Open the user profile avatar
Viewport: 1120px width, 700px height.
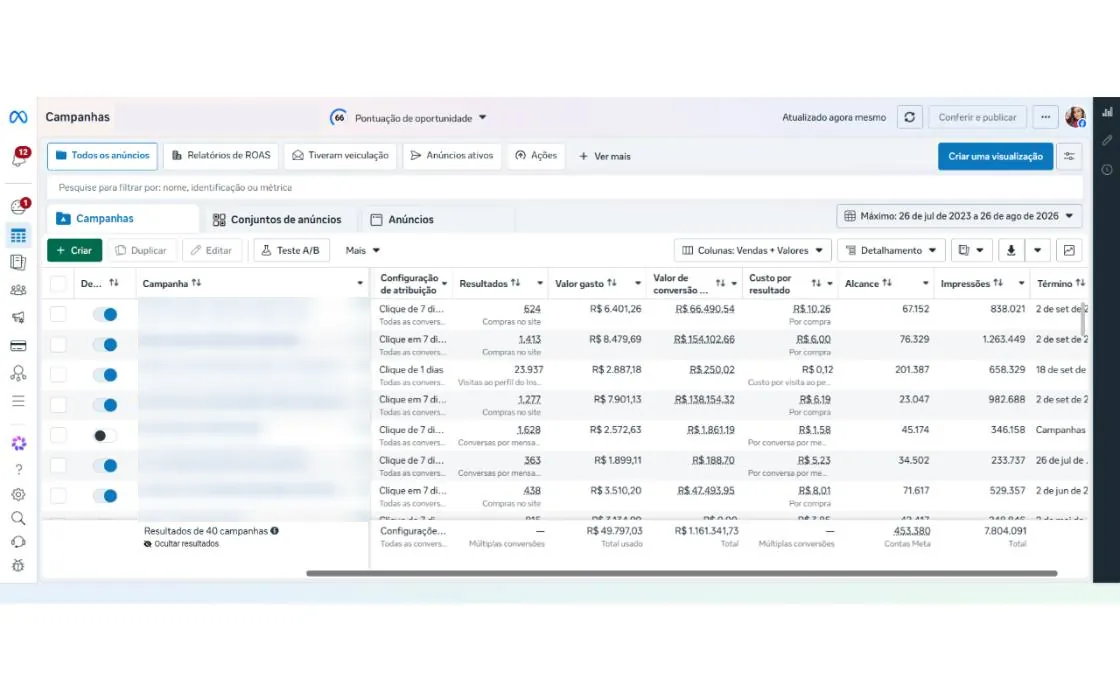click(x=1075, y=116)
